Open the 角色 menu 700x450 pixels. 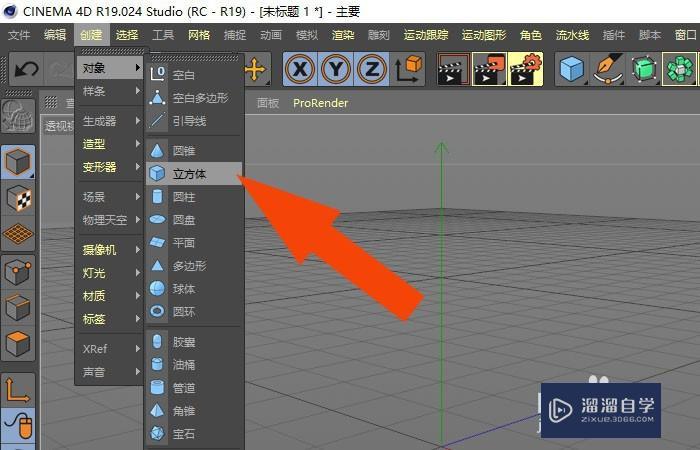click(531, 35)
